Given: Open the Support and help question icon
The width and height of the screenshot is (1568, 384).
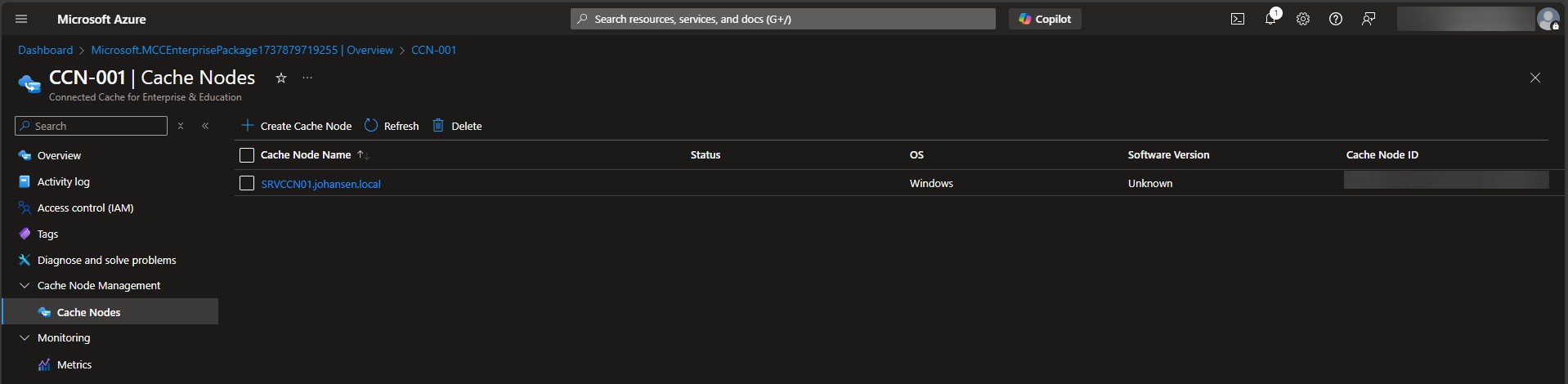Looking at the screenshot, I should click(x=1336, y=19).
